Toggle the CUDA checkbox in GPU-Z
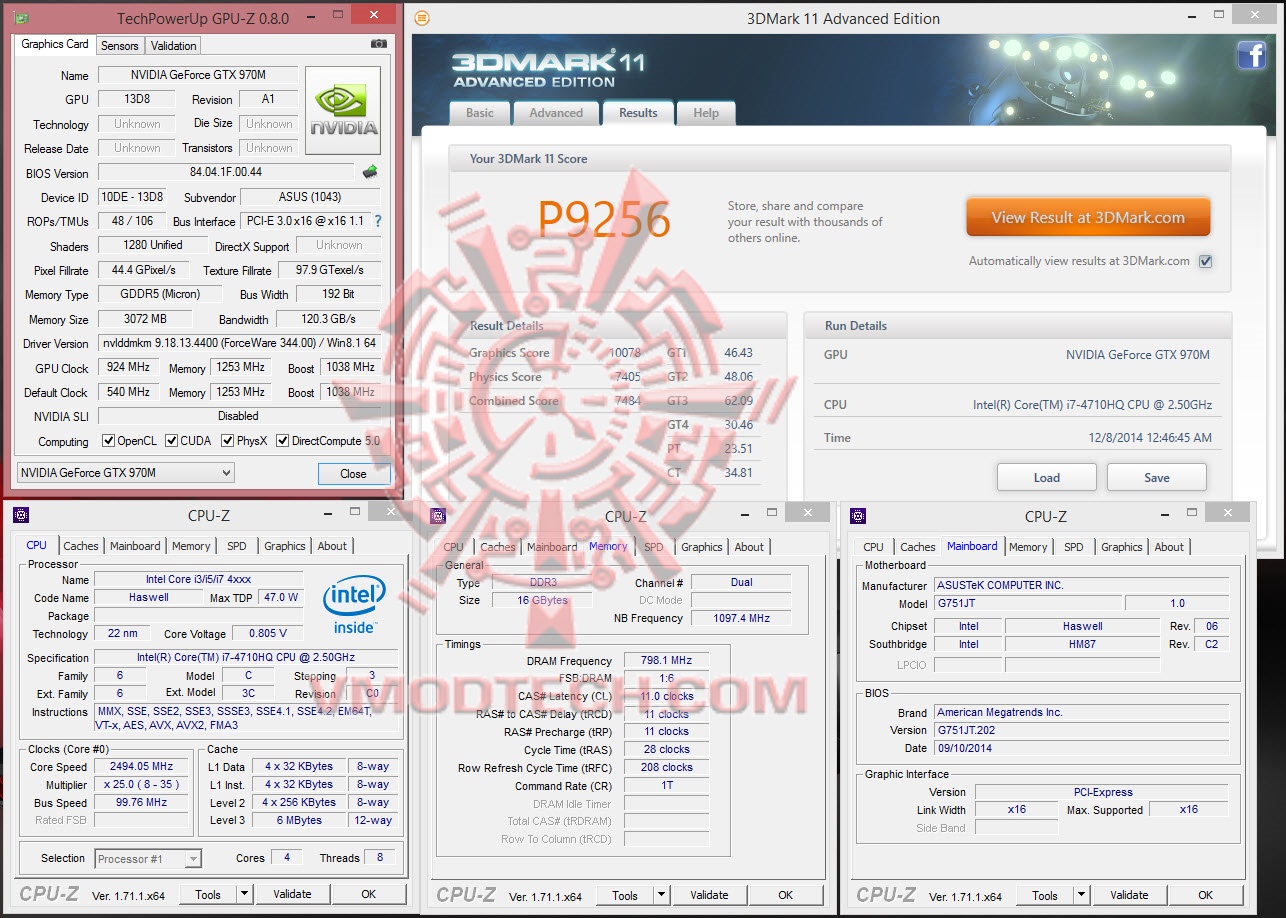Image resolution: width=1286 pixels, height=918 pixels. [172, 441]
